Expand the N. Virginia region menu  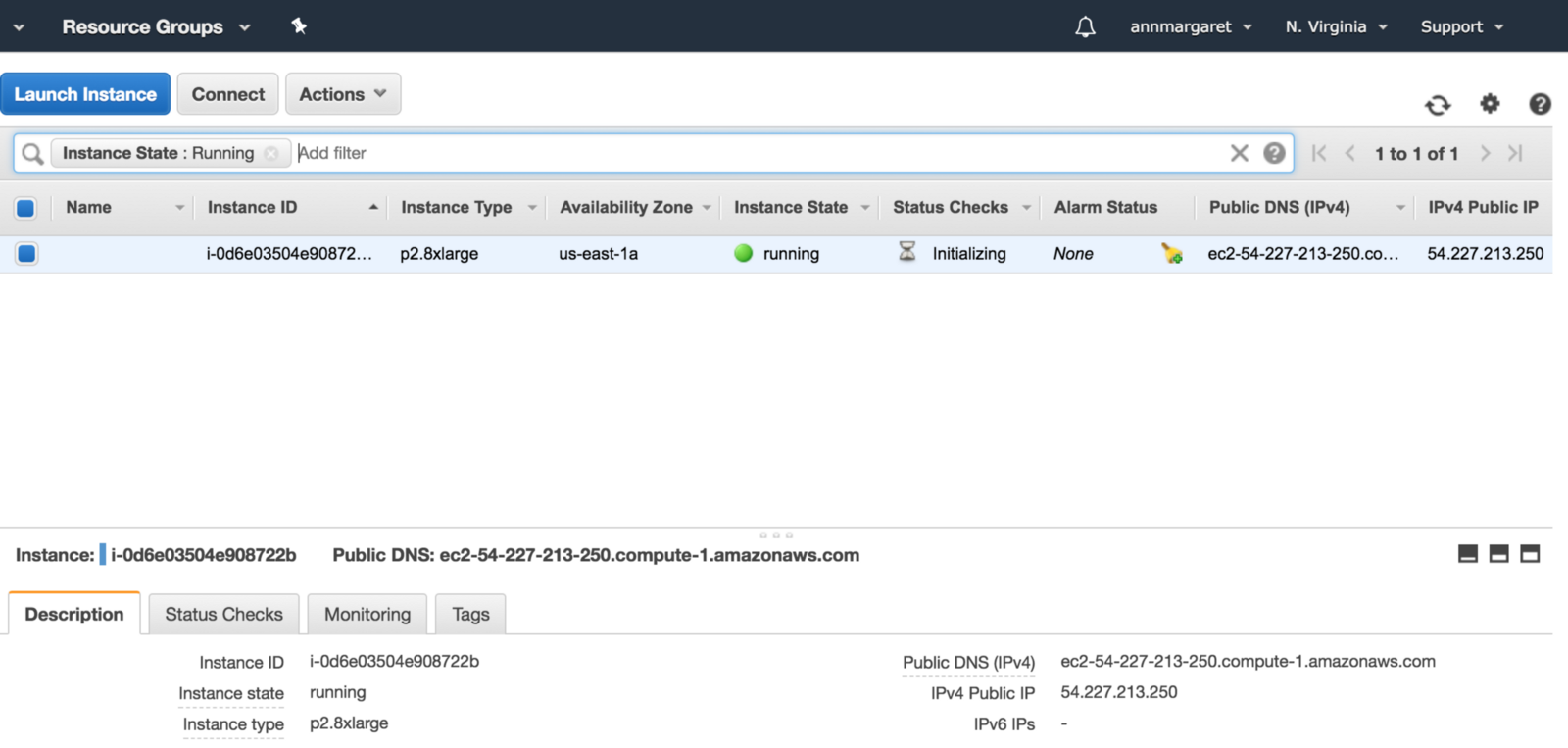1336,26
